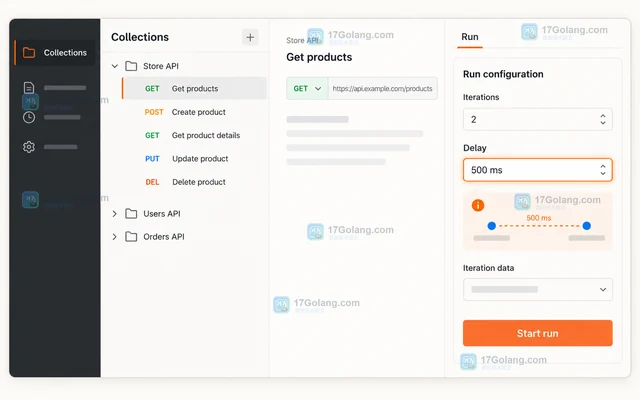Expand the Orders API folder chevron

(x=115, y=237)
